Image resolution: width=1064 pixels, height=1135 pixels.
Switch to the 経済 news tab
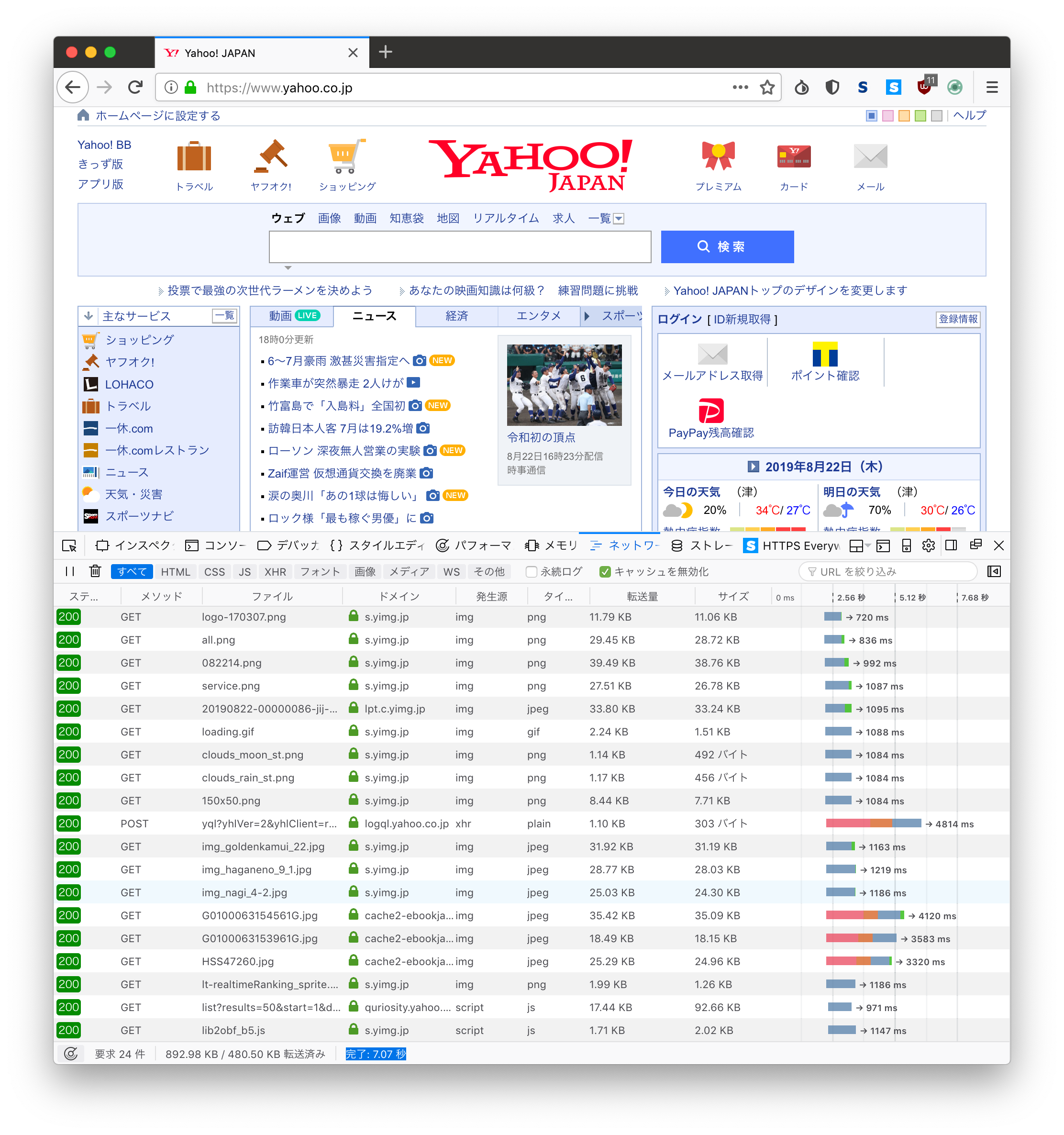457,316
